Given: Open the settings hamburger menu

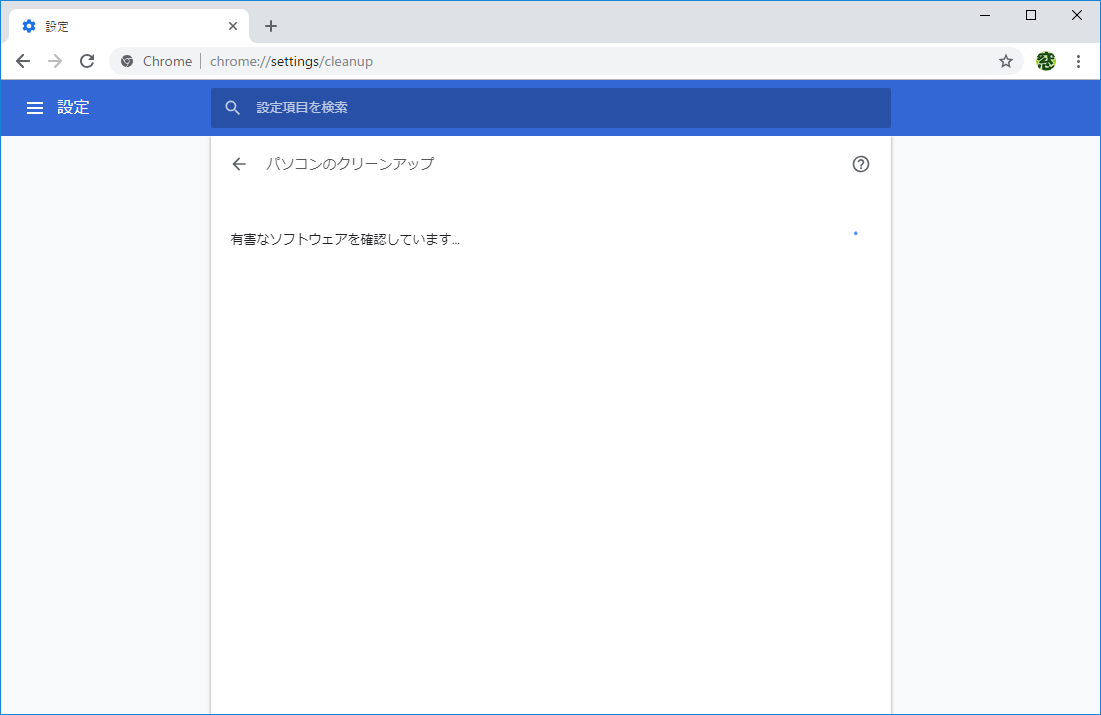Looking at the screenshot, I should pos(35,107).
